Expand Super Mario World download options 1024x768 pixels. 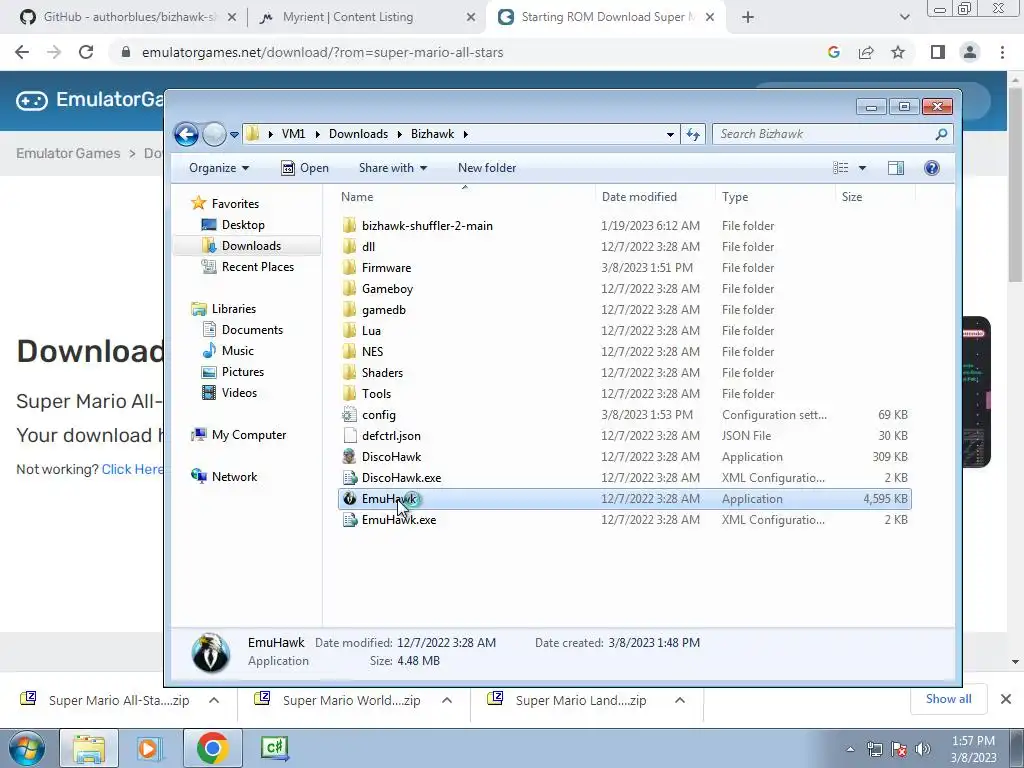tap(447, 700)
